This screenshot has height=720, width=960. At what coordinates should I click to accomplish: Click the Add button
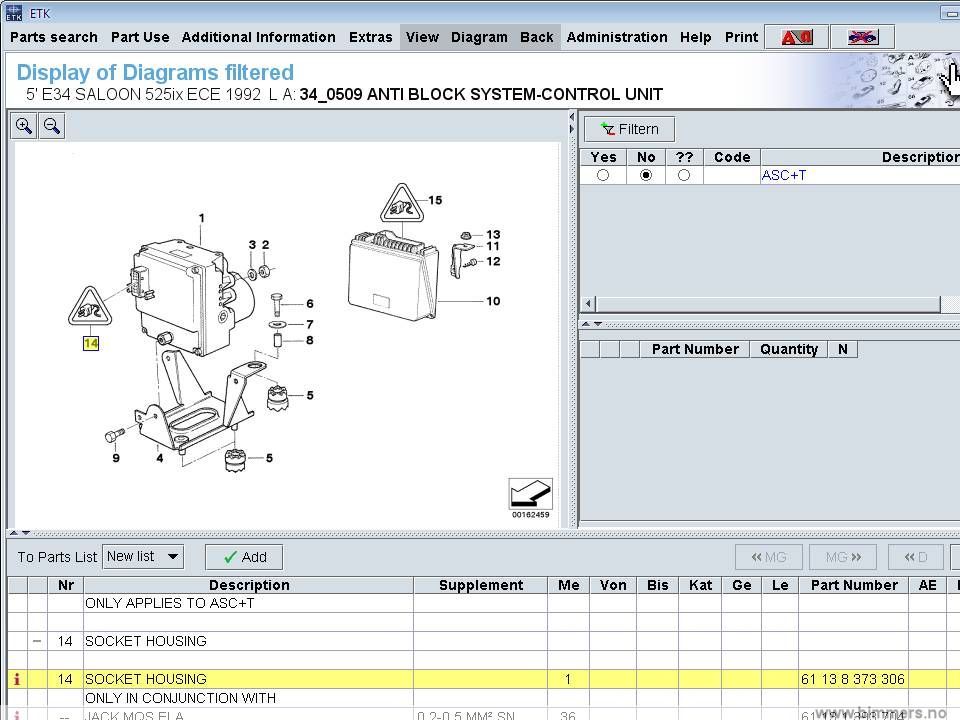tap(244, 557)
